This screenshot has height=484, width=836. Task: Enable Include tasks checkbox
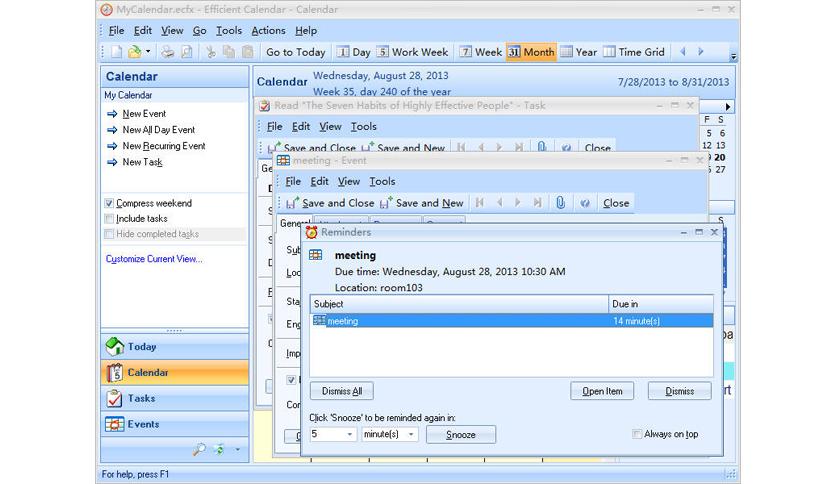(109, 219)
